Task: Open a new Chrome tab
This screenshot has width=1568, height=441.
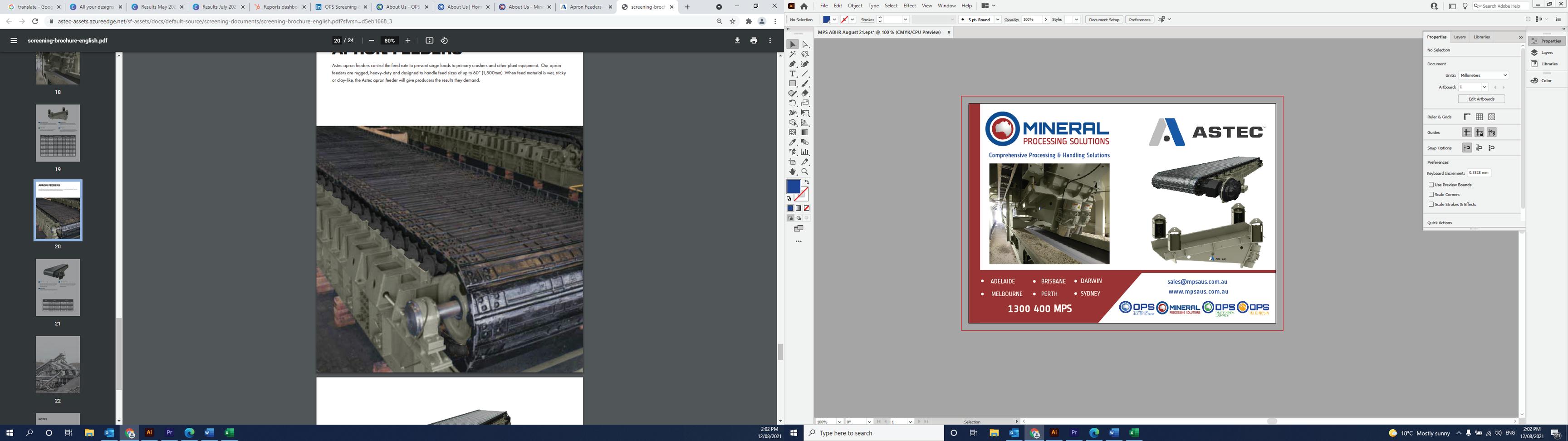Action: 687,7
